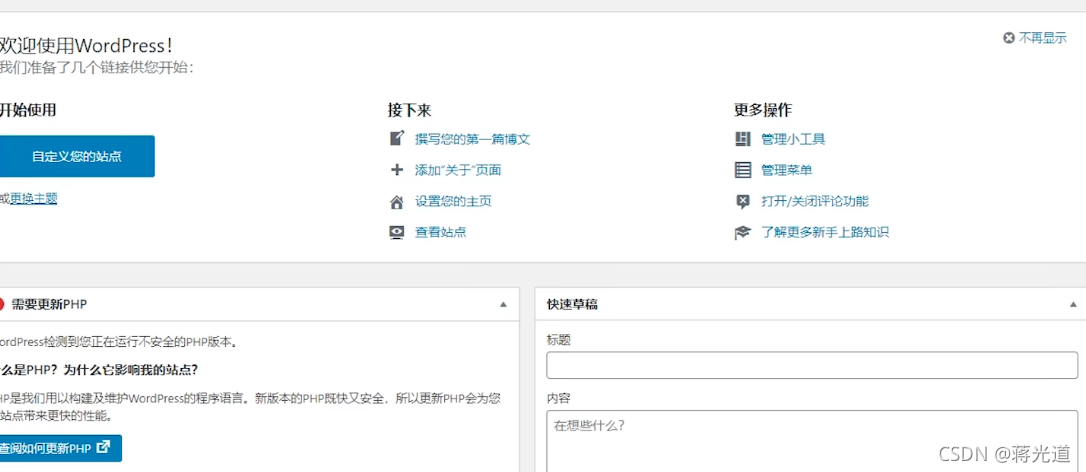Open the 管理菜单 link
This screenshot has width=1086, height=472.
tap(787, 170)
